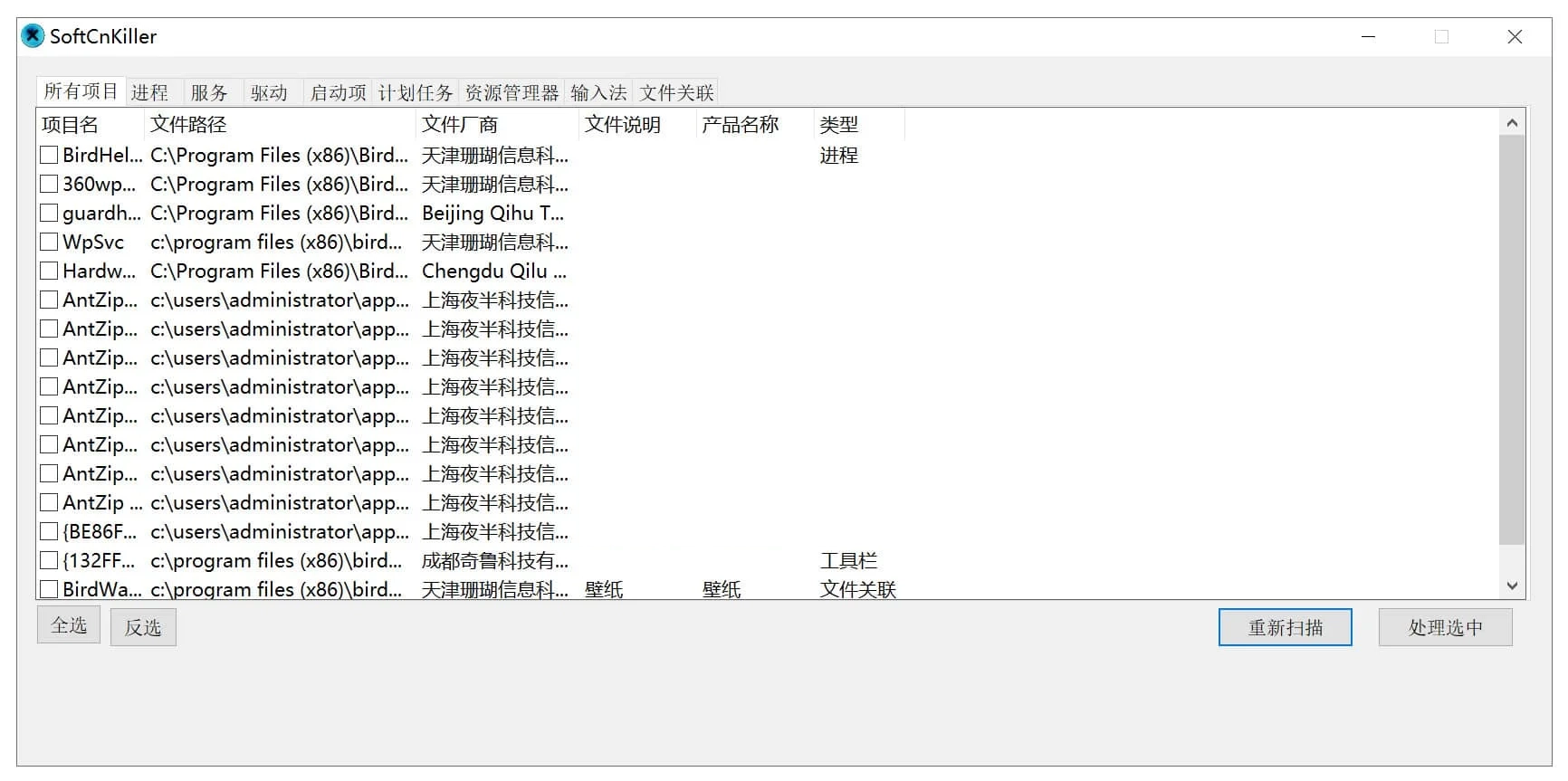The height and width of the screenshot is (781, 1568).
Task: Open the 计划任务 tab
Action: tap(415, 92)
